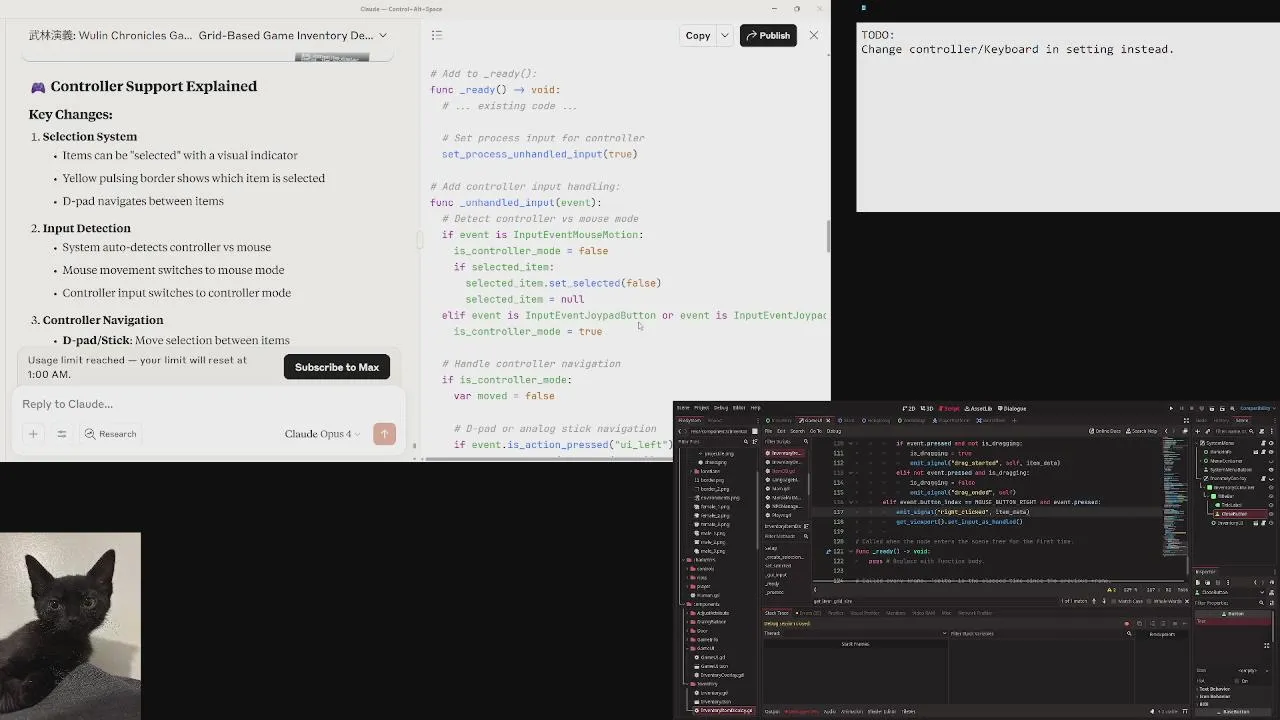
Task: Open the Dialogue workspace in Godot
Action: 1012,408
